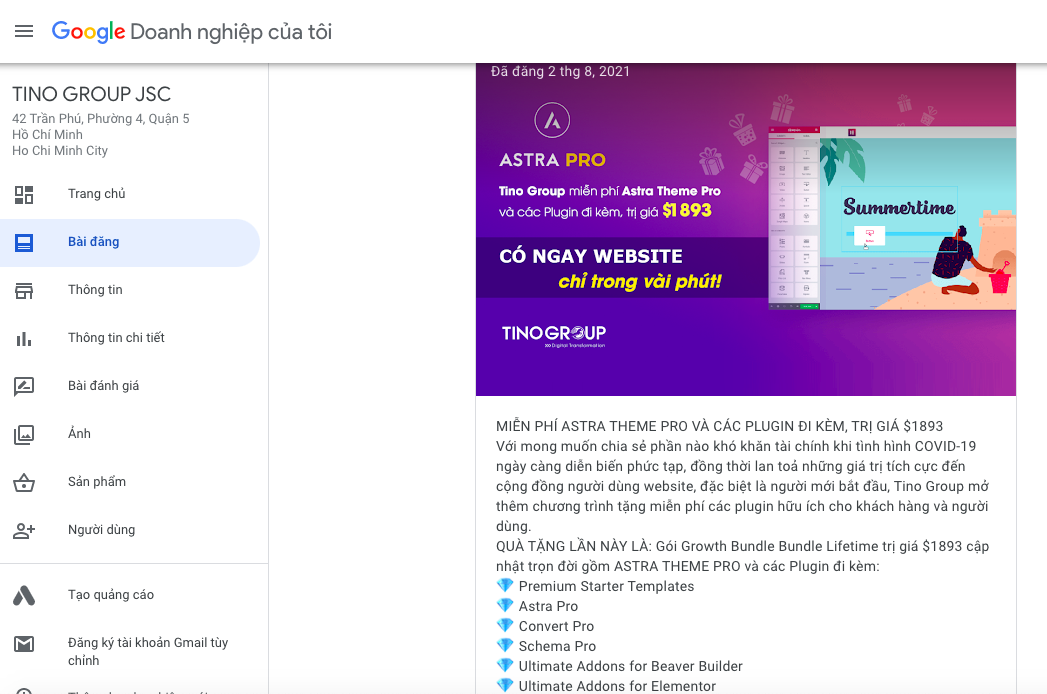This screenshot has width=1047, height=694.
Task: Click the Schema Pro list line
Action: 557,647
